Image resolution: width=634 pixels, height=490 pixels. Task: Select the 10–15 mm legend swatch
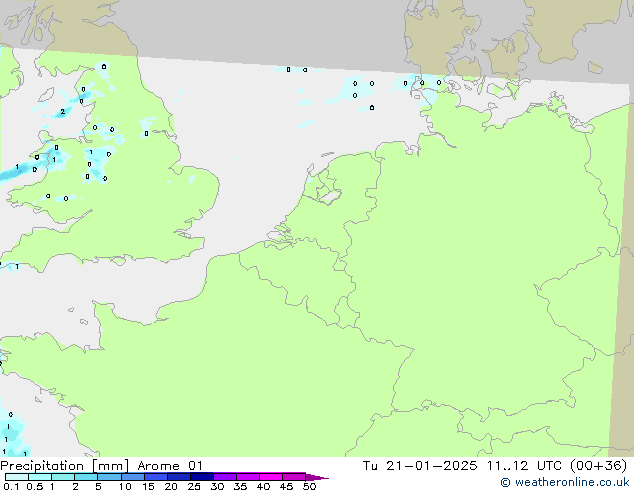[133, 477]
